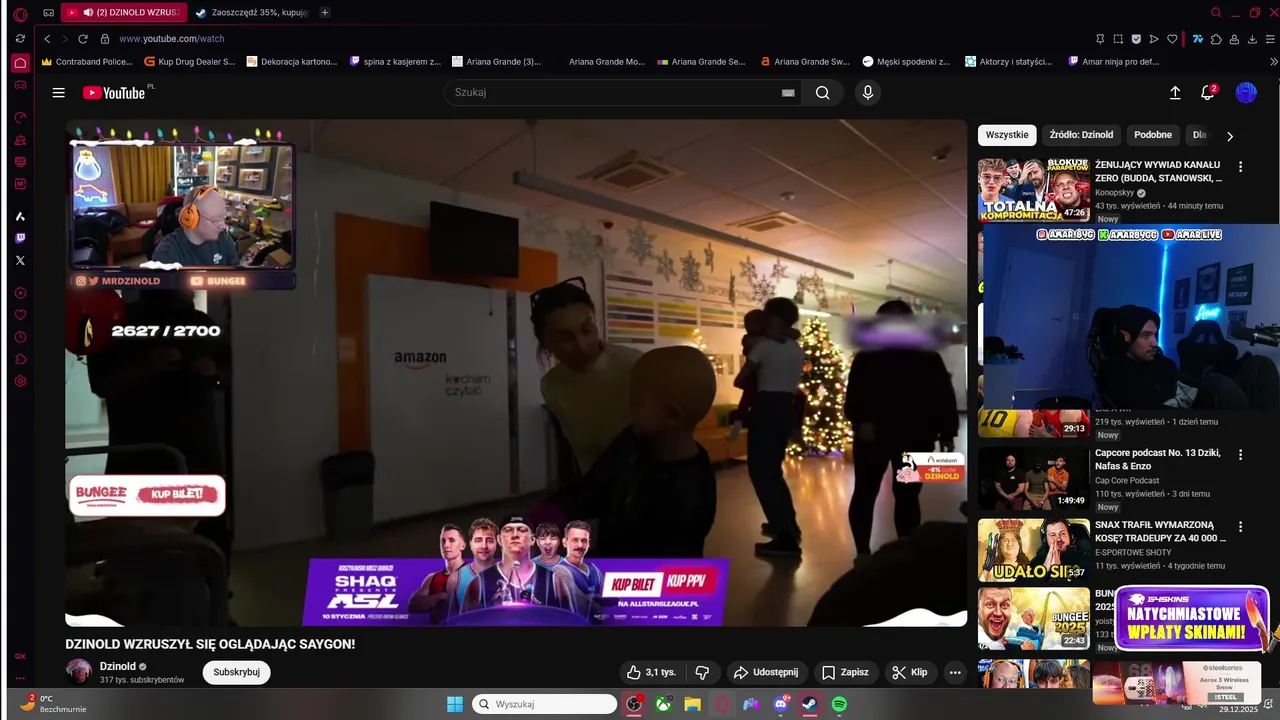The width and height of the screenshot is (1280, 720).
Task: Go back to previous page
Action: [x=47, y=38]
